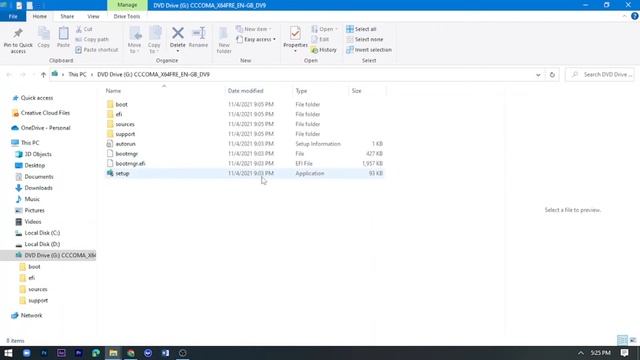Viewport: 640px width, 360px height.
Task: Click Select all in the ribbon
Action: point(361,29)
